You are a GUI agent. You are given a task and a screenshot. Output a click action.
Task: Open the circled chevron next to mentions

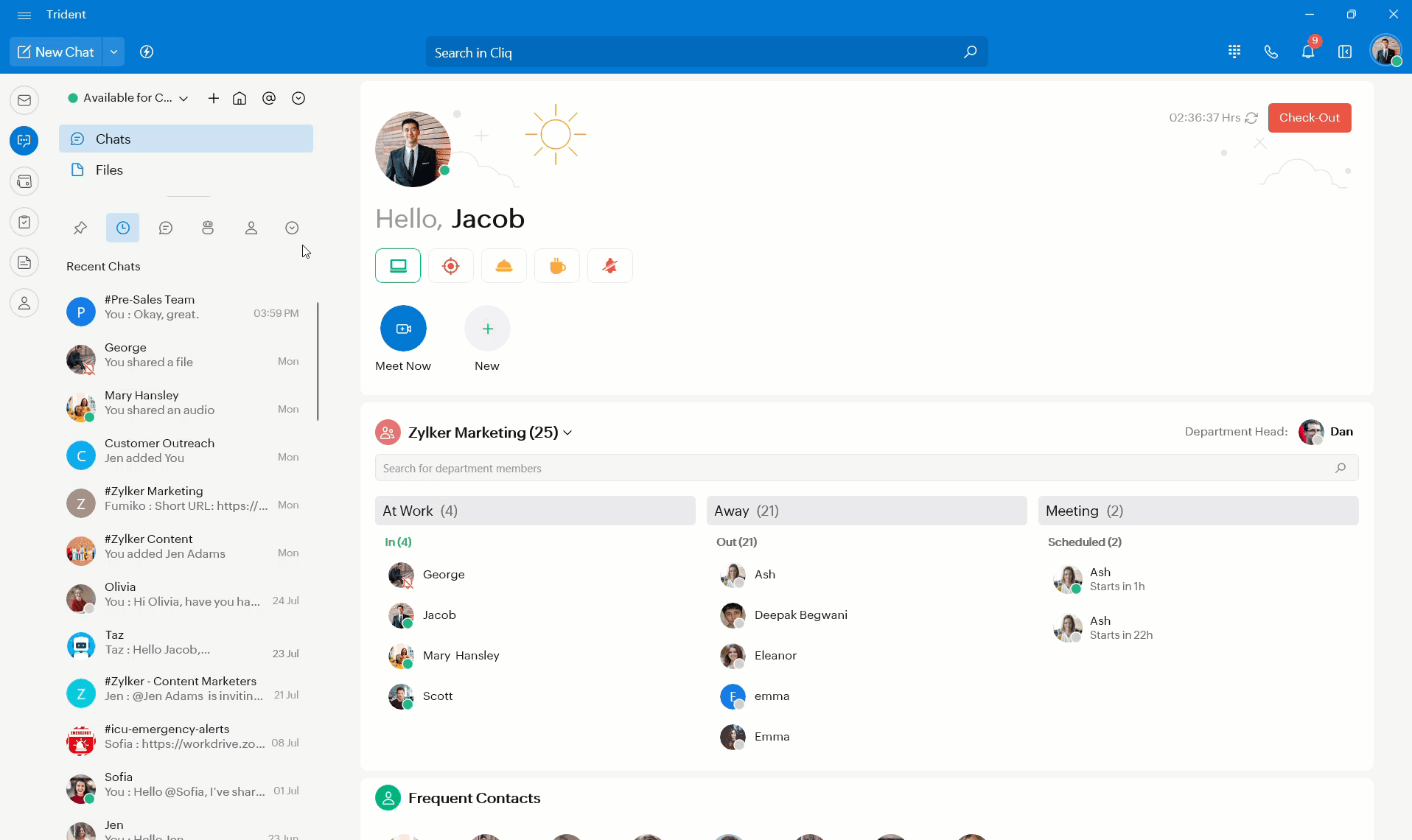pyautogui.click(x=298, y=98)
